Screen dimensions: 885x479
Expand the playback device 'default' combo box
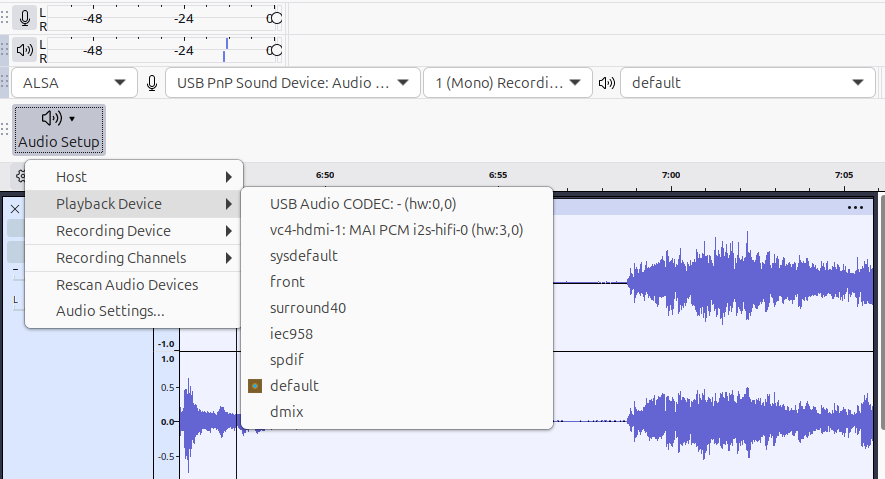[746, 83]
